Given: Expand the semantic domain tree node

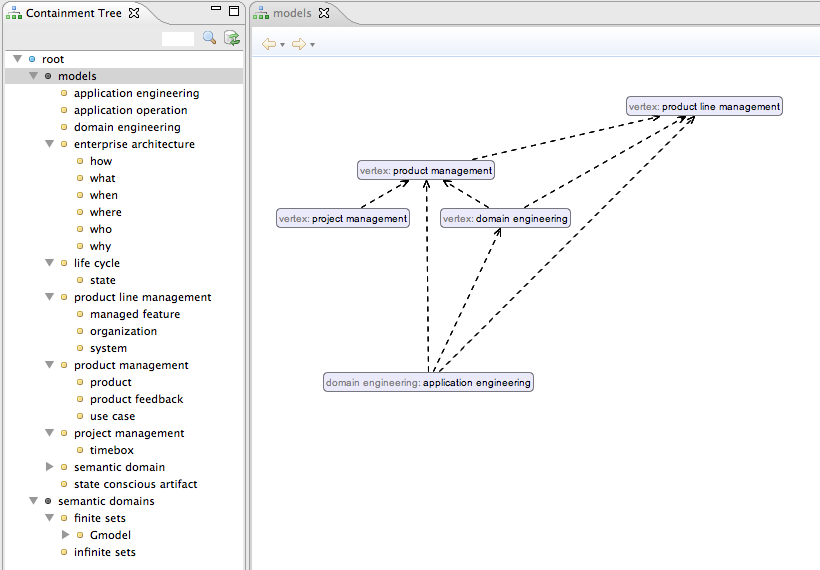Looking at the screenshot, I should pyautogui.click(x=50, y=467).
